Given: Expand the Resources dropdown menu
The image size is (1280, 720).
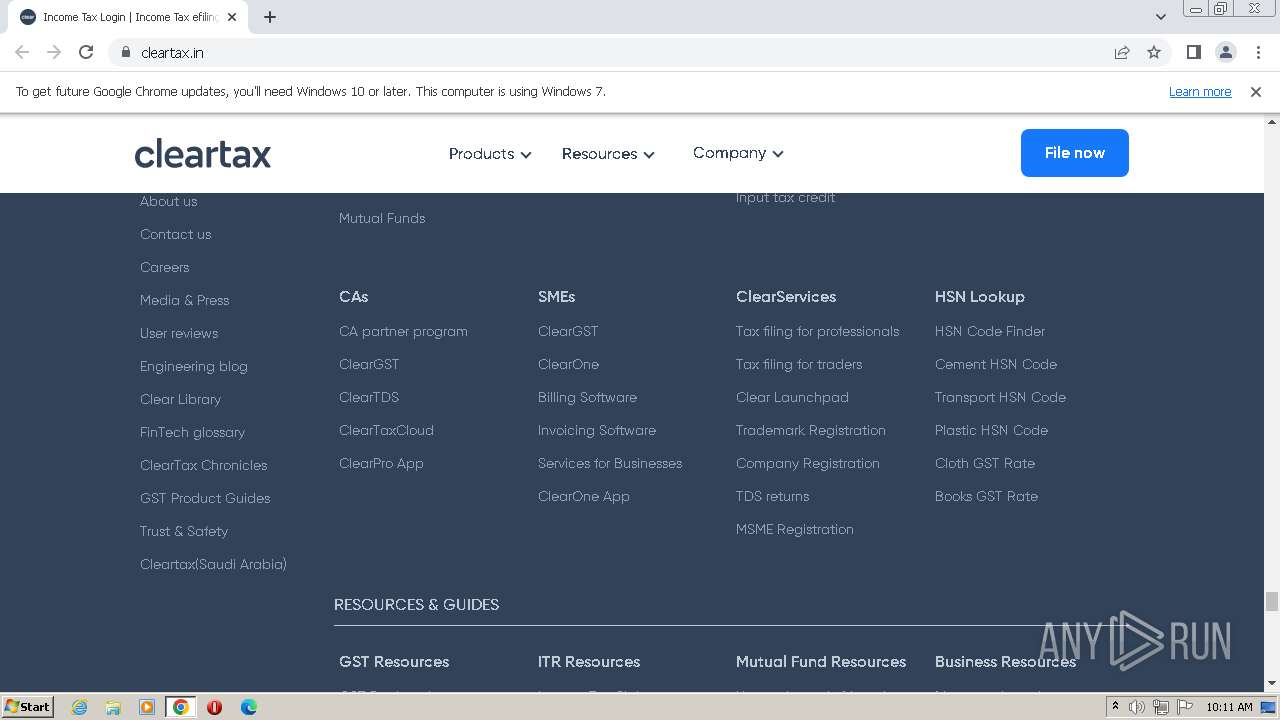Looking at the screenshot, I should coord(608,154).
